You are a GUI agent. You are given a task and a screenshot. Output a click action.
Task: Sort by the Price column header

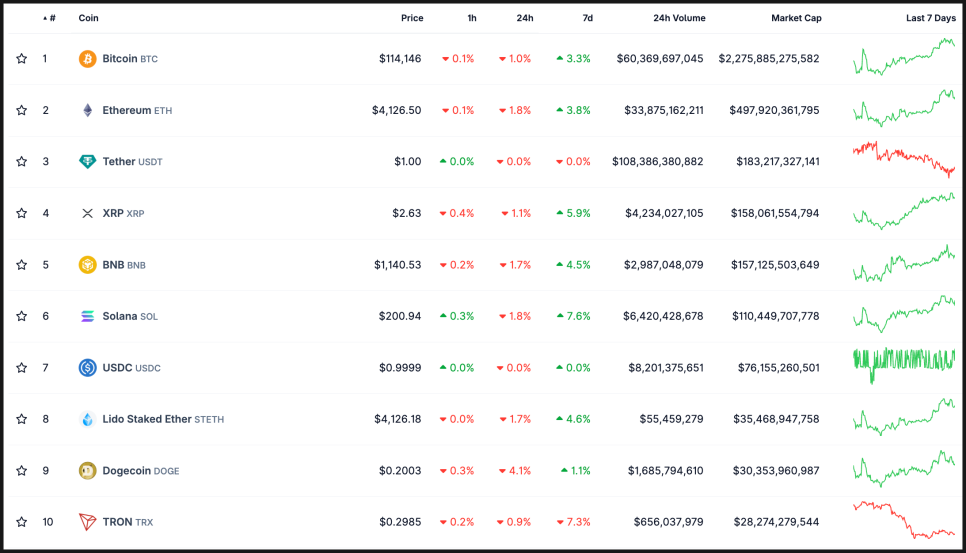[x=412, y=18]
